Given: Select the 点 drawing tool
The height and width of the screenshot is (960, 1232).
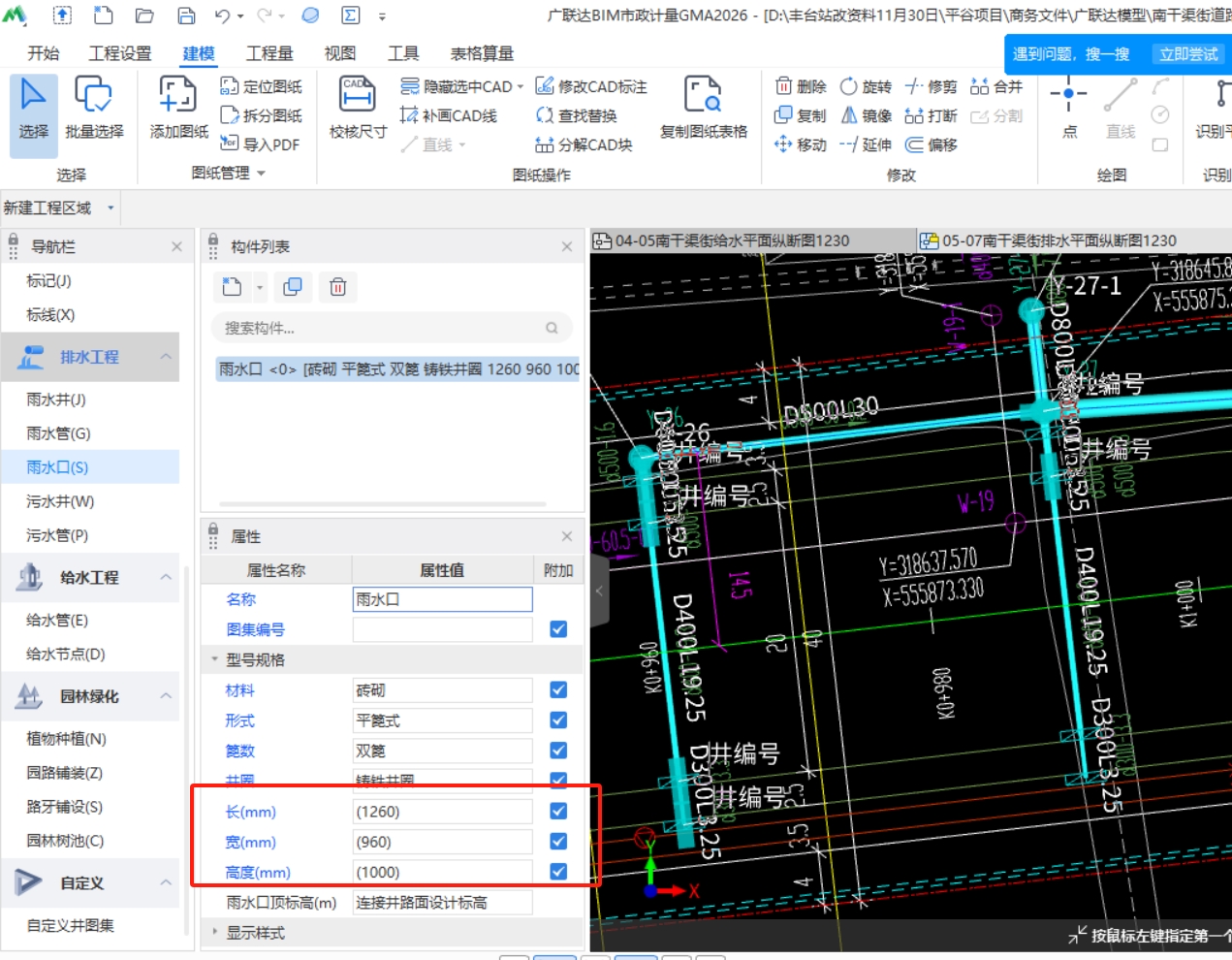Looking at the screenshot, I should pyautogui.click(x=1069, y=109).
